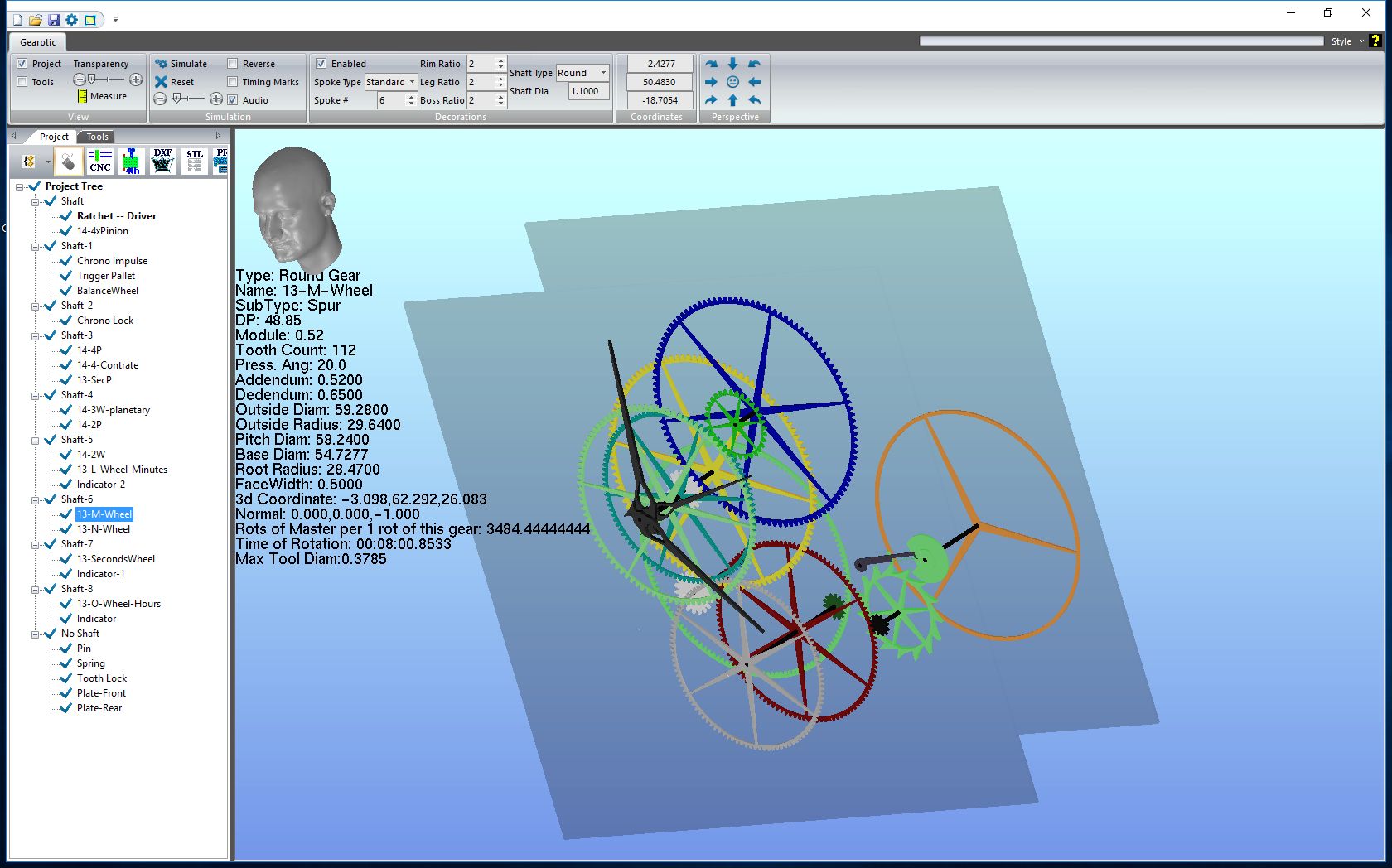Collapse the Shaft-6 tree node
The image size is (1392, 868).
tap(36, 500)
